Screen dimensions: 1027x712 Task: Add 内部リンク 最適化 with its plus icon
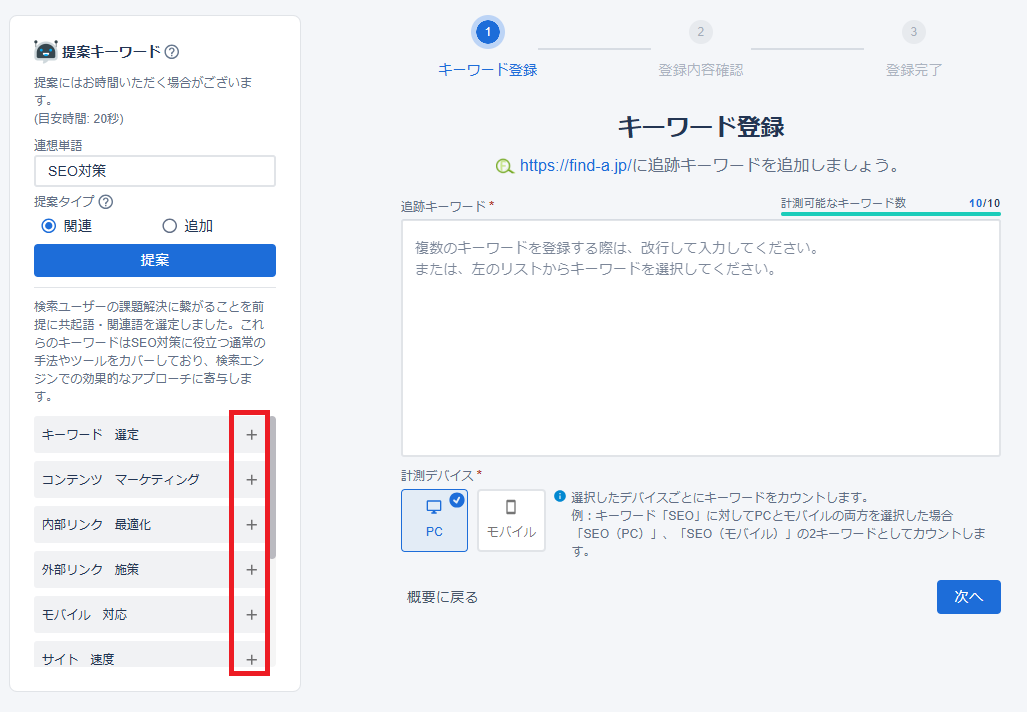tap(252, 525)
